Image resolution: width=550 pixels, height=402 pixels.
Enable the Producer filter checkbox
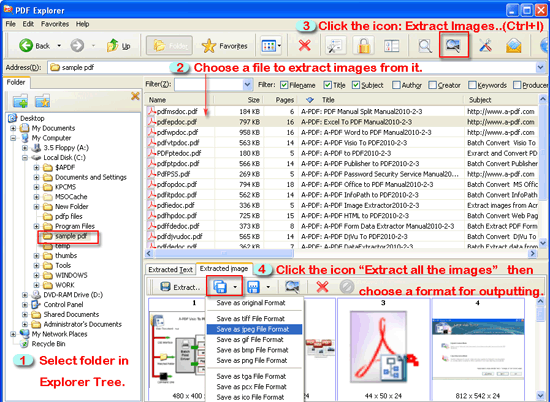click(517, 85)
